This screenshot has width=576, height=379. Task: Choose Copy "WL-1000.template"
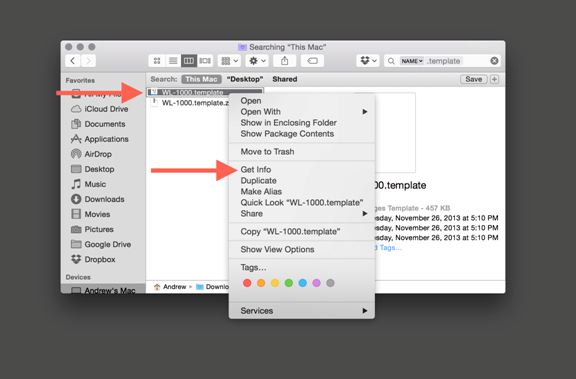click(x=302, y=232)
